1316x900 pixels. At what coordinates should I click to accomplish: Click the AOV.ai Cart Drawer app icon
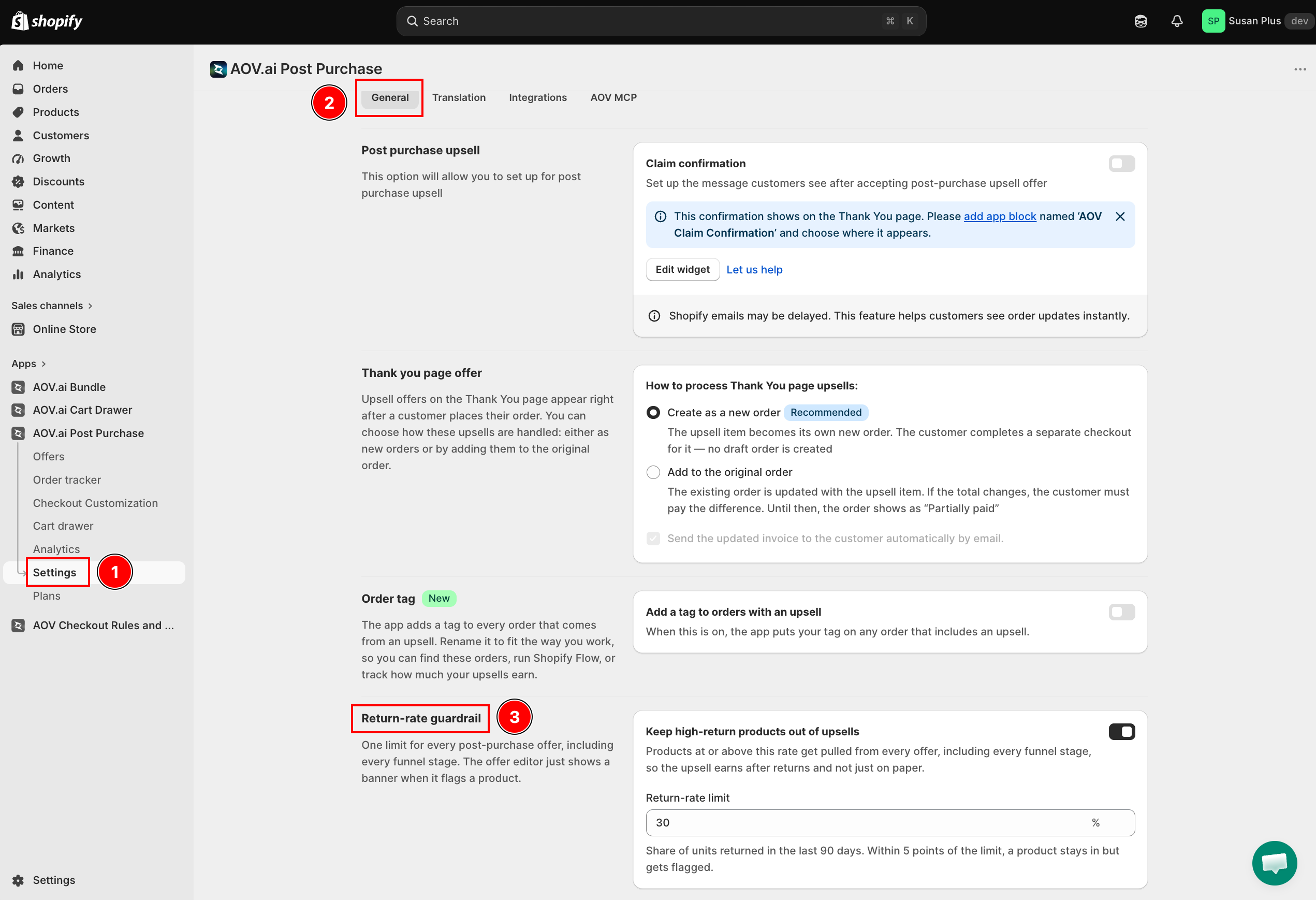coord(18,410)
